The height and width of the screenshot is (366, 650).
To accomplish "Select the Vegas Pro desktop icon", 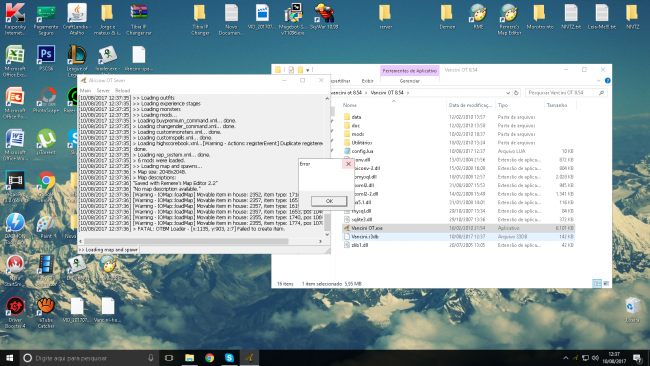I will point(15,187).
